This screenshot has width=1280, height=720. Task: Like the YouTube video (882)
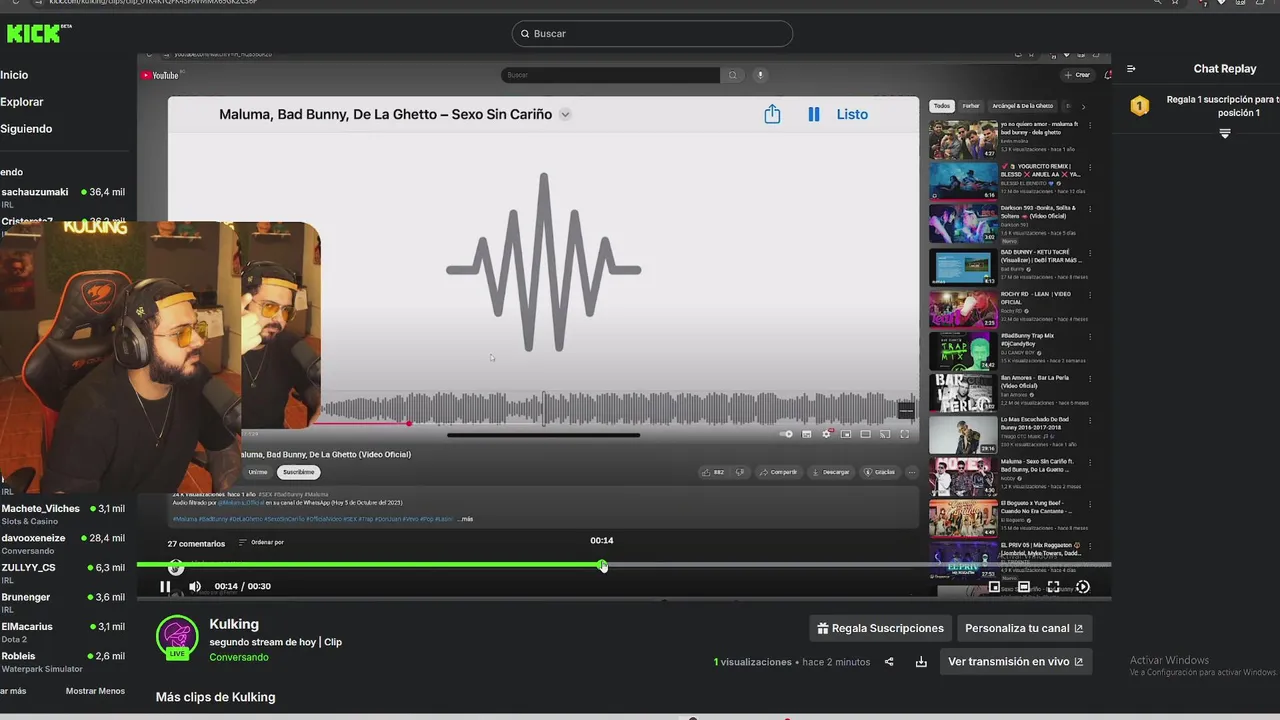[713, 472]
